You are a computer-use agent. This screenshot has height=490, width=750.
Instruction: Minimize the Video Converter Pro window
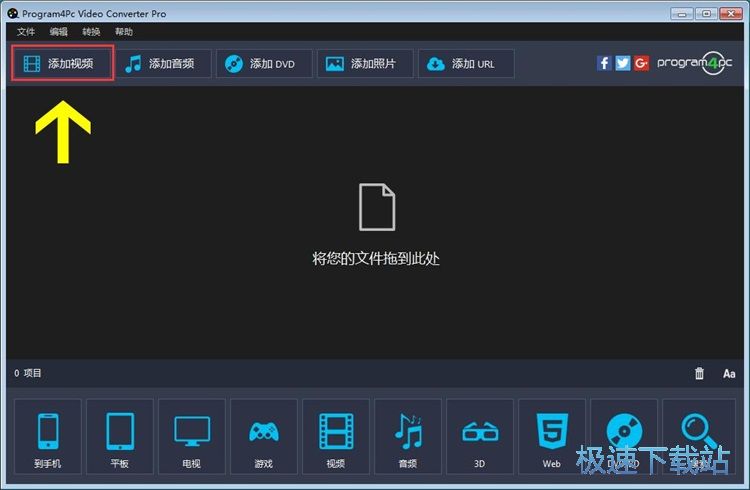pyautogui.click(x=682, y=13)
